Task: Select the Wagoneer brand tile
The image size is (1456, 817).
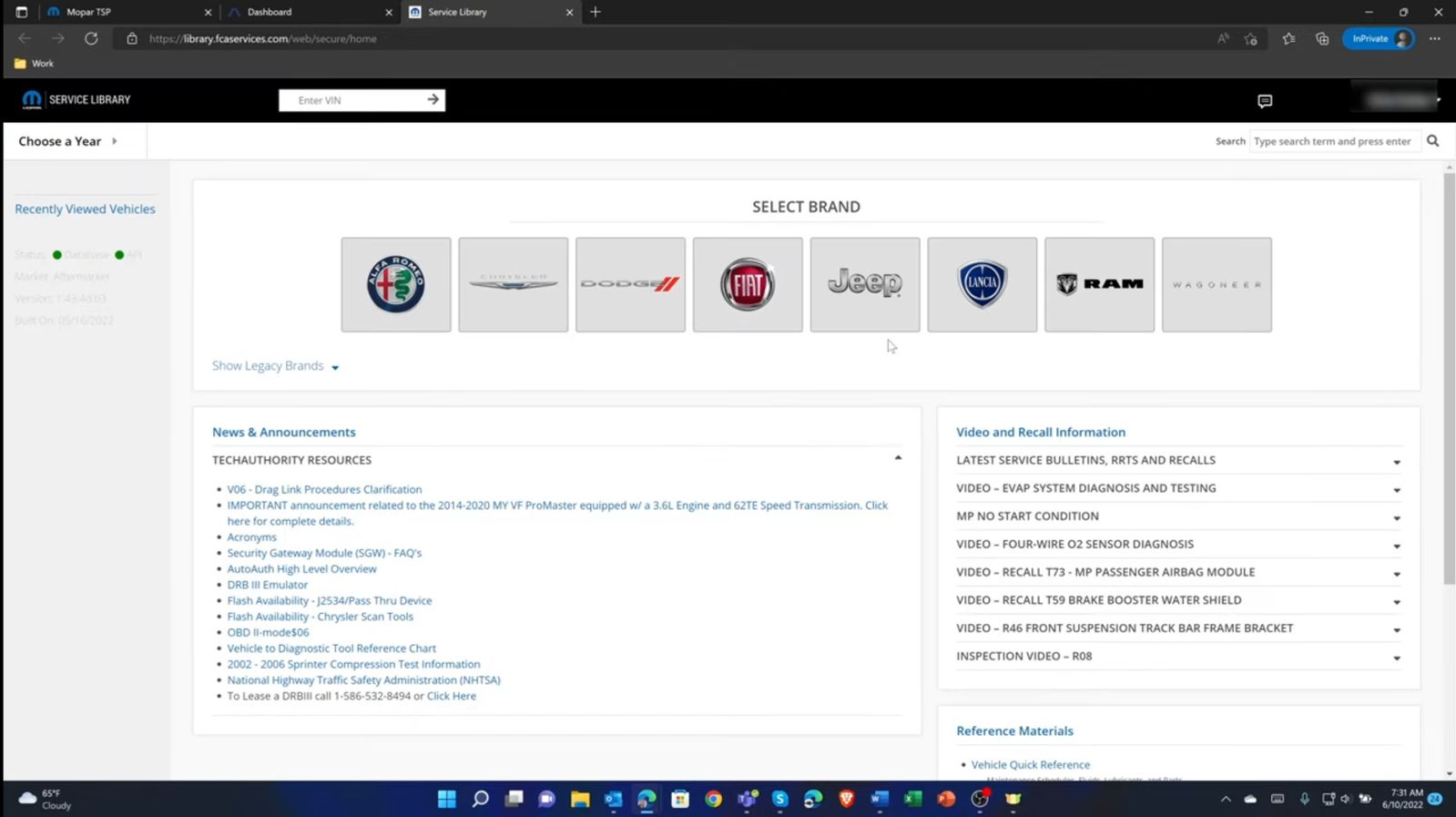Action: (x=1217, y=285)
